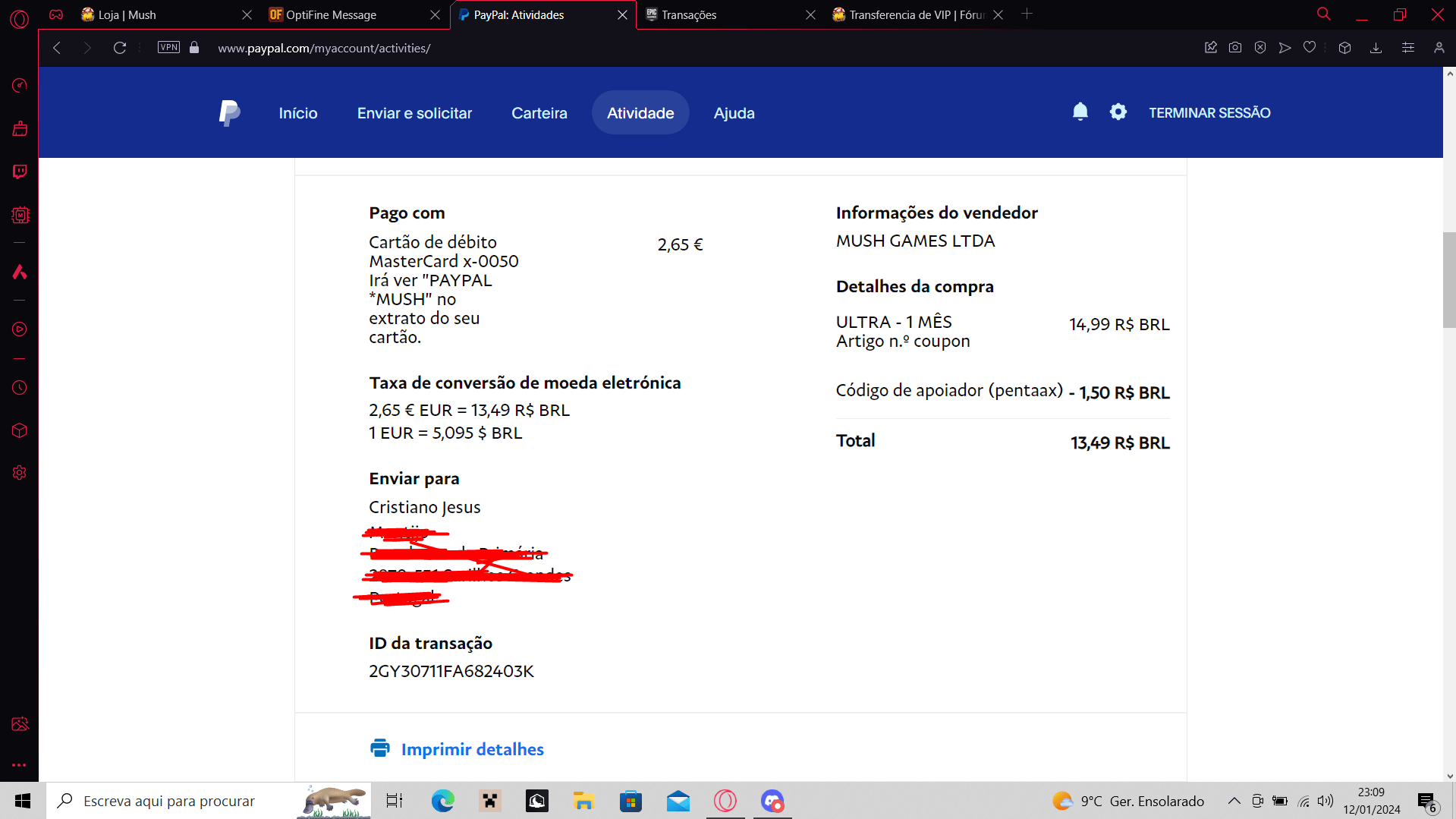Open sidebar settings gear
The width and height of the screenshot is (1456, 819).
click(x=20, y=473)
